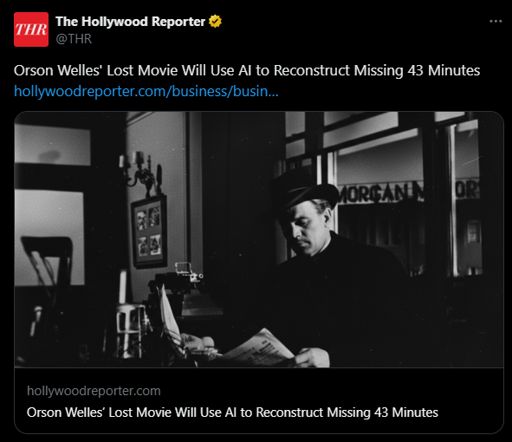Click the gold verified badge
512x442 pixels.
(x=215, y=22)
